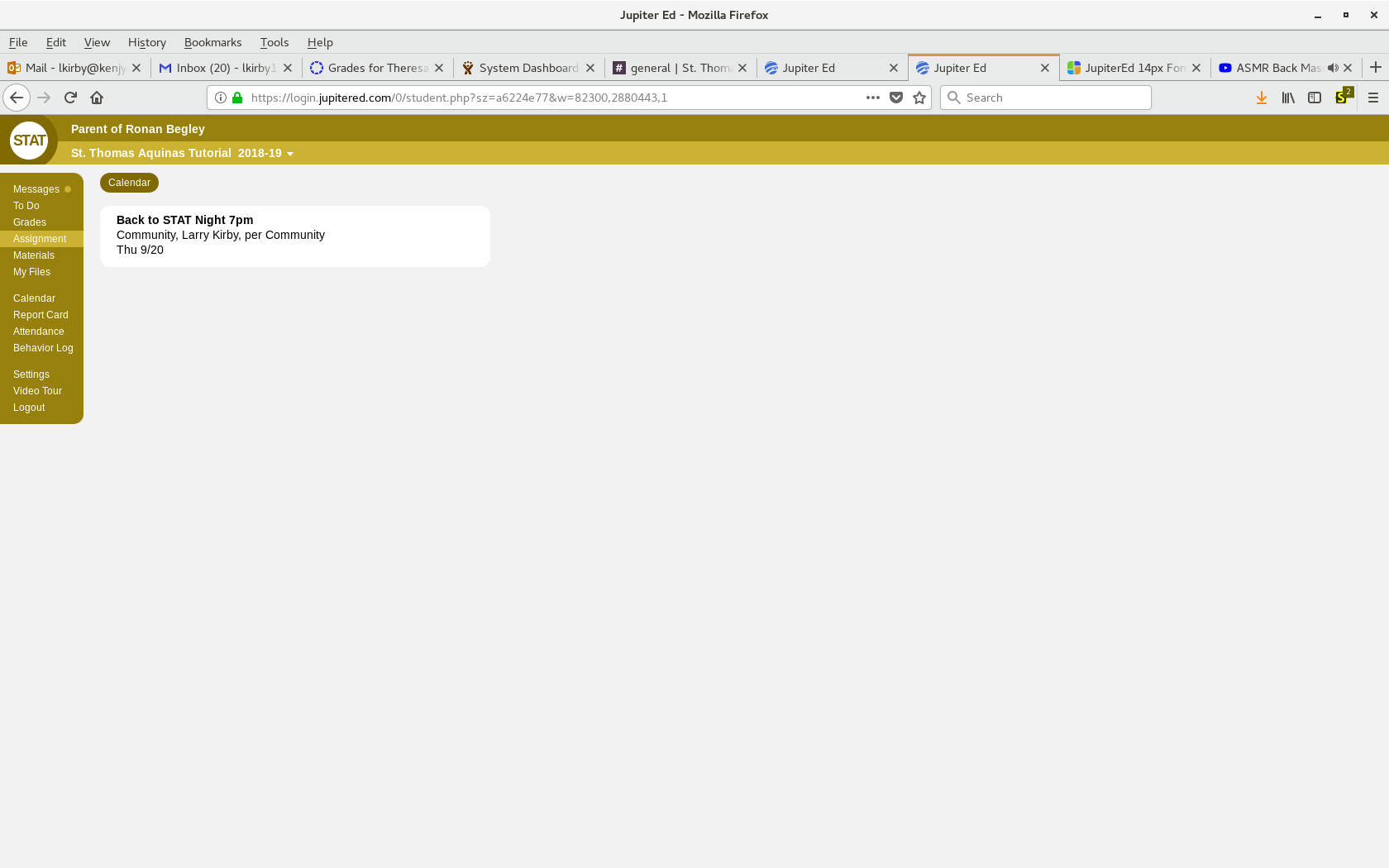Click the green secure connection padlock
Screen dimensions: 1389x868
(x=237, y=98)
